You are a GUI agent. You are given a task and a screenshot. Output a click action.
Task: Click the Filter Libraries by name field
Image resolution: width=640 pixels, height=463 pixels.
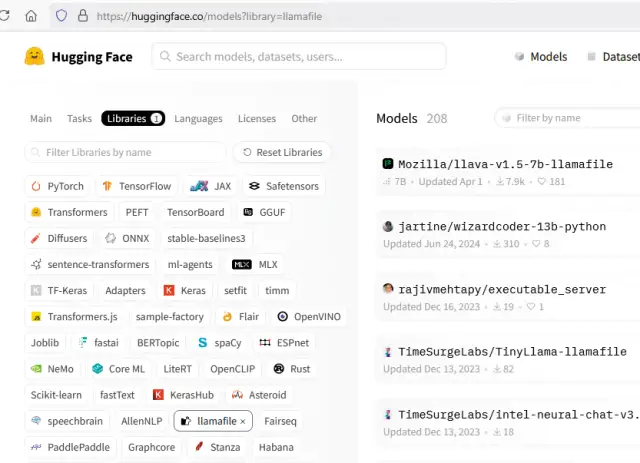point(125,152)
